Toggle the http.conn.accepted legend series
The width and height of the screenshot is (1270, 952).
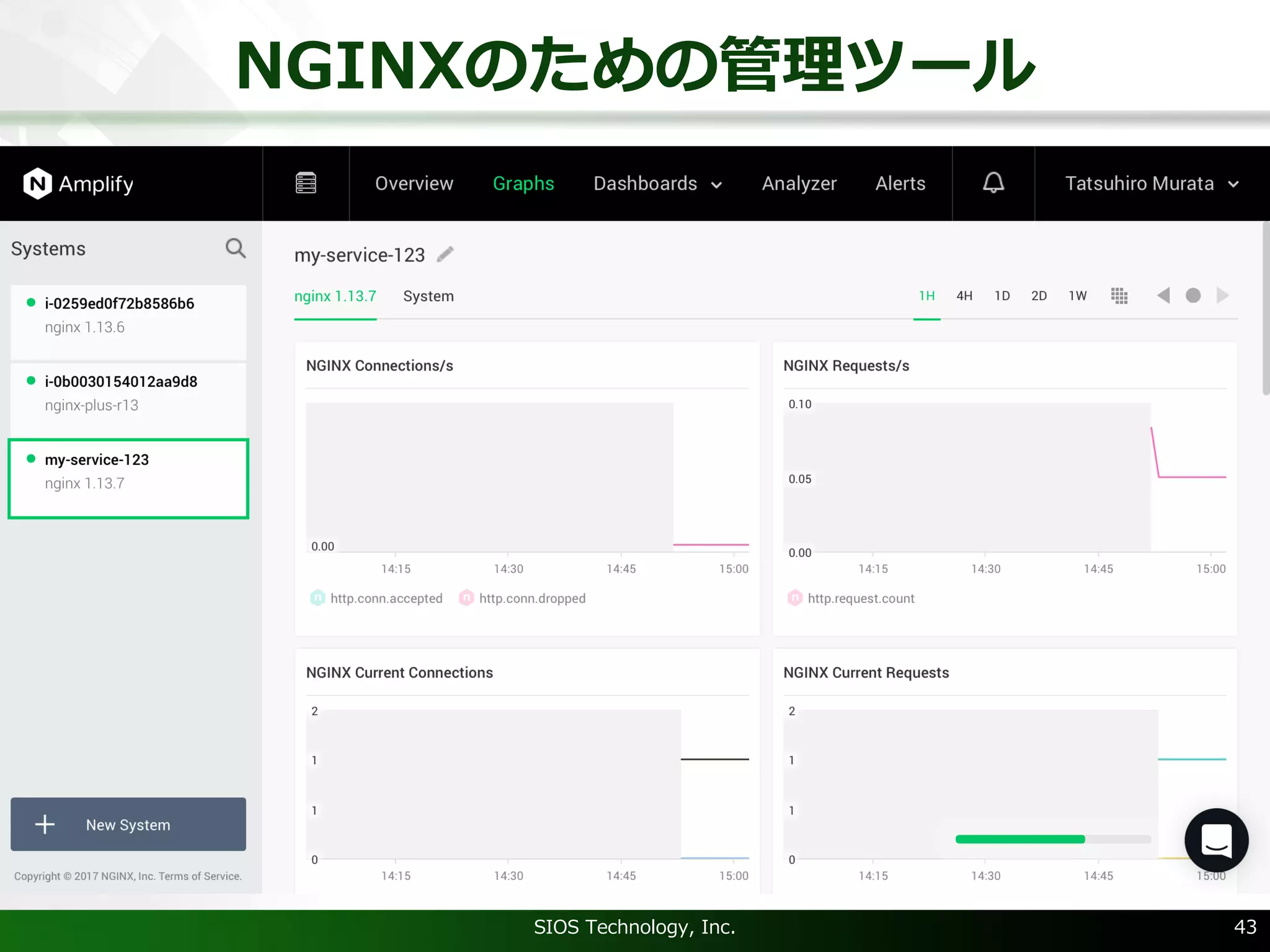tap(376, 598)
